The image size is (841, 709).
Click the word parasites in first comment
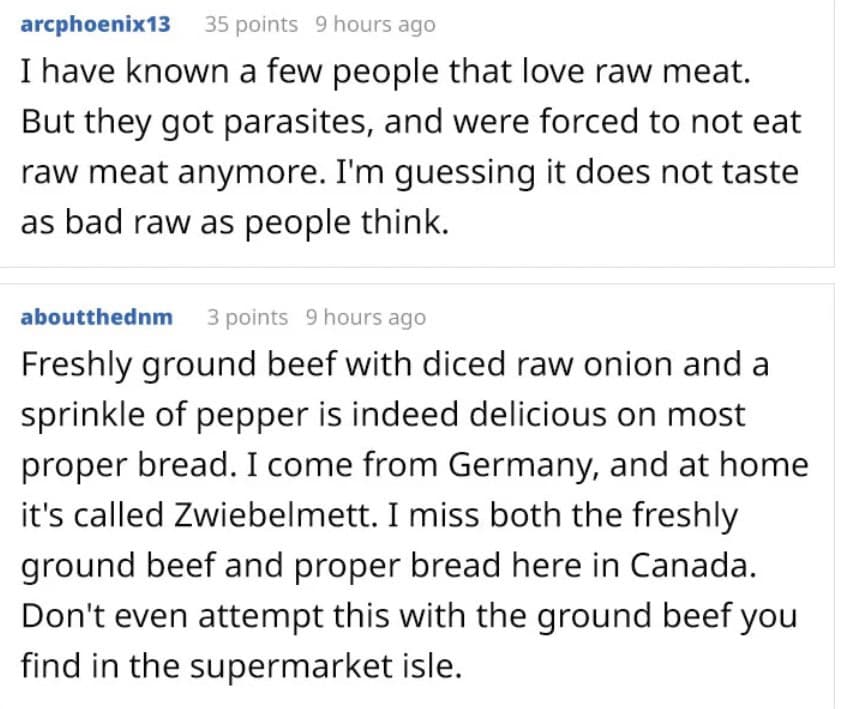point(298,122)
